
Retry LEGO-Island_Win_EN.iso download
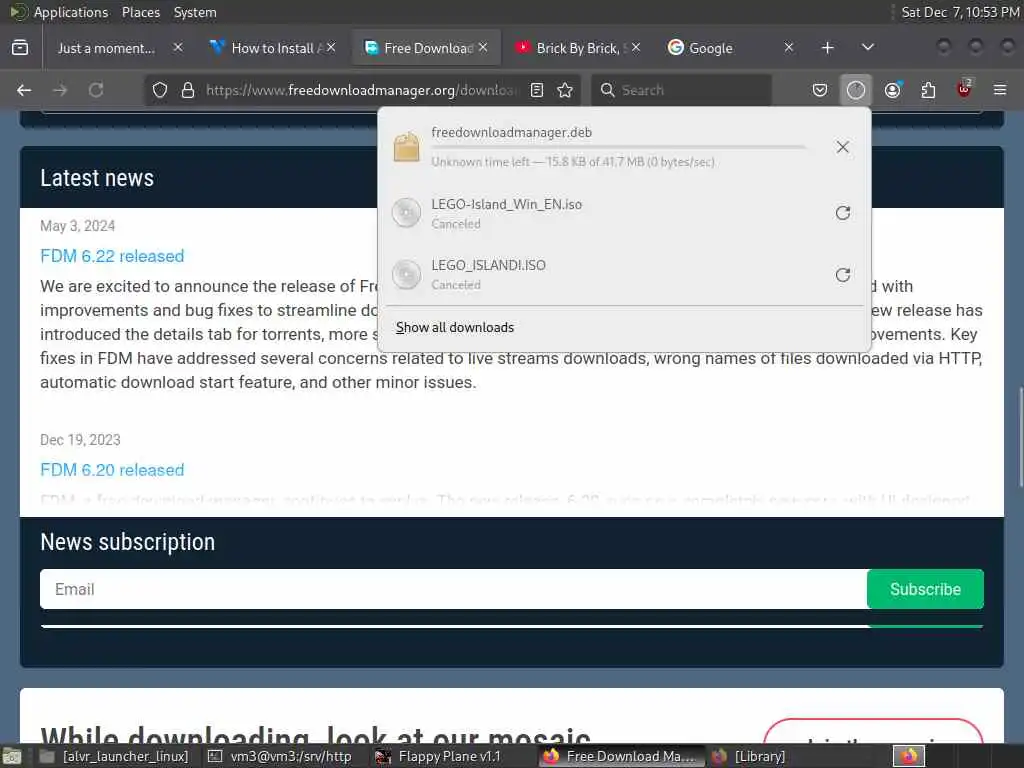coord(843,213)
